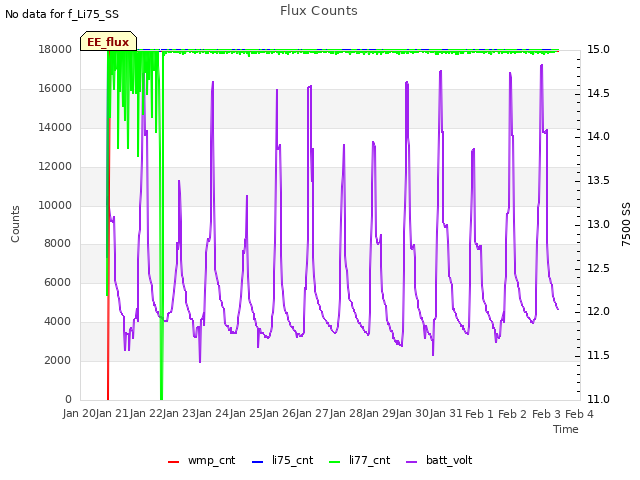The height and width of the screenshot is (480, 640).
Task: Click the 'No data for f_Li75_SS' message
Action: 62,14
